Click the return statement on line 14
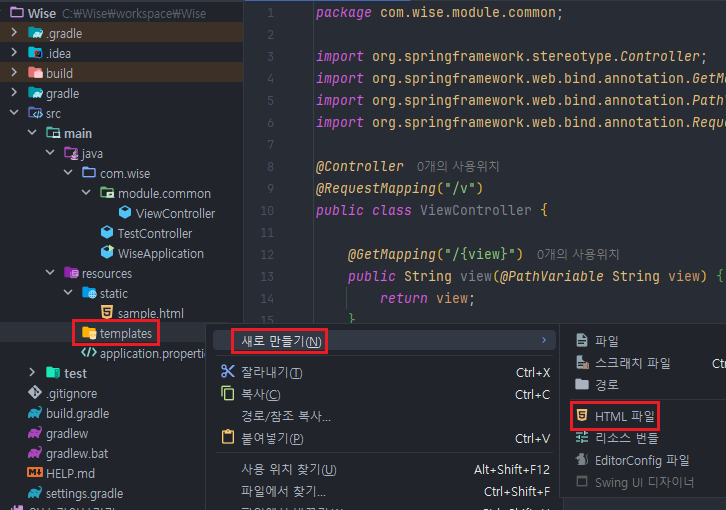 click(427, 298)
